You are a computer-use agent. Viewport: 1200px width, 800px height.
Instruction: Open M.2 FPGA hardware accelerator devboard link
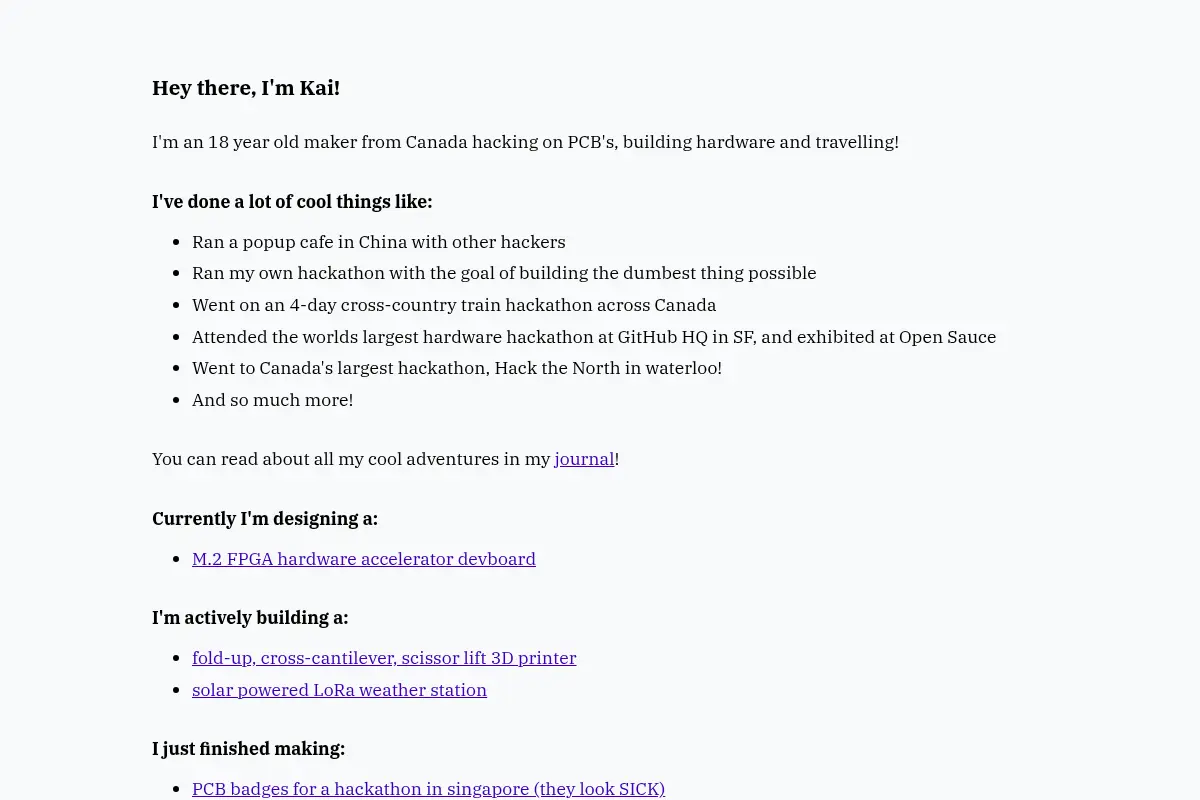click(364, 559)
